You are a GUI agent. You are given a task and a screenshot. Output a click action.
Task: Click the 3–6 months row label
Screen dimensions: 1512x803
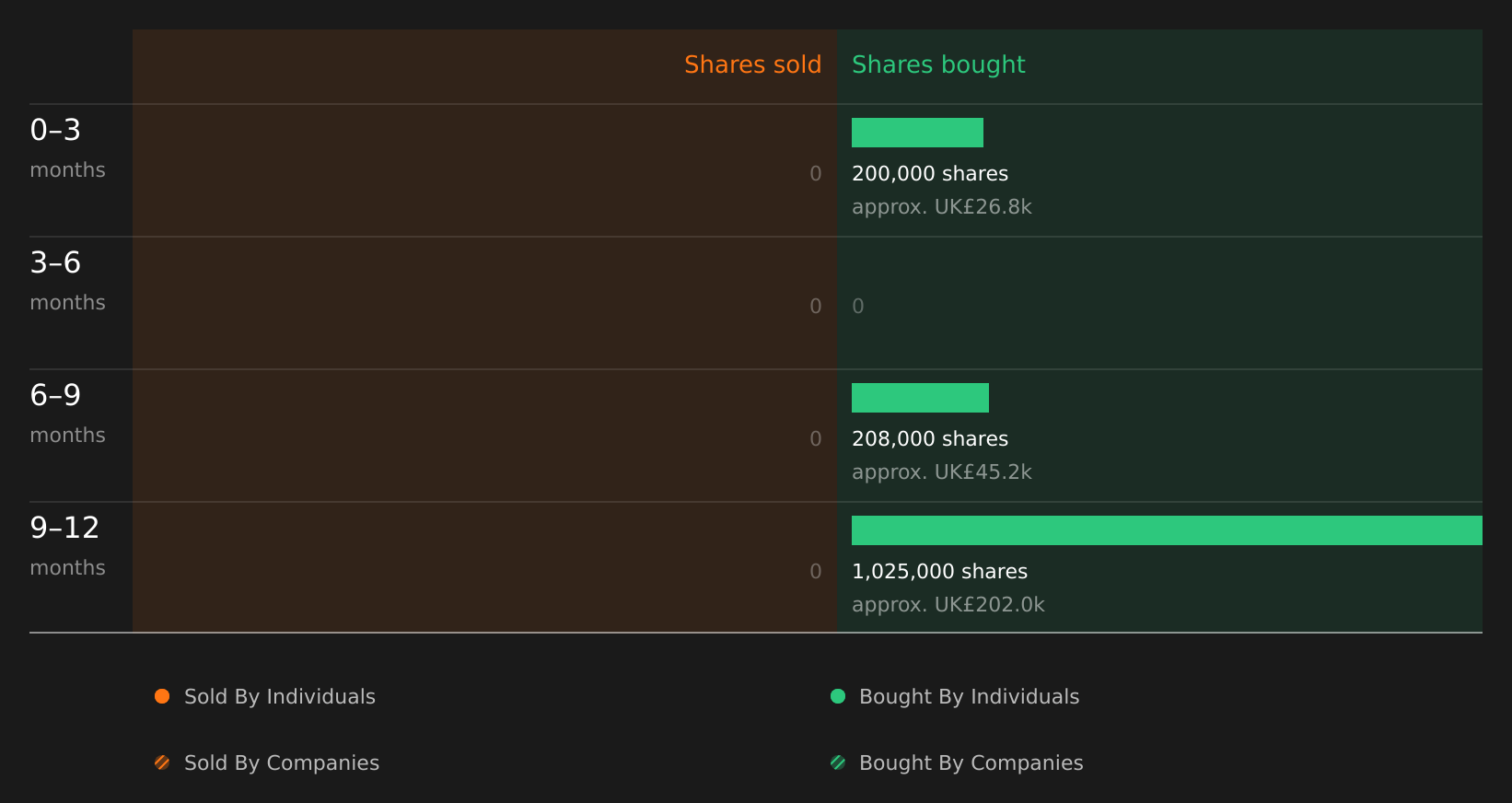[x=67, y=280]
